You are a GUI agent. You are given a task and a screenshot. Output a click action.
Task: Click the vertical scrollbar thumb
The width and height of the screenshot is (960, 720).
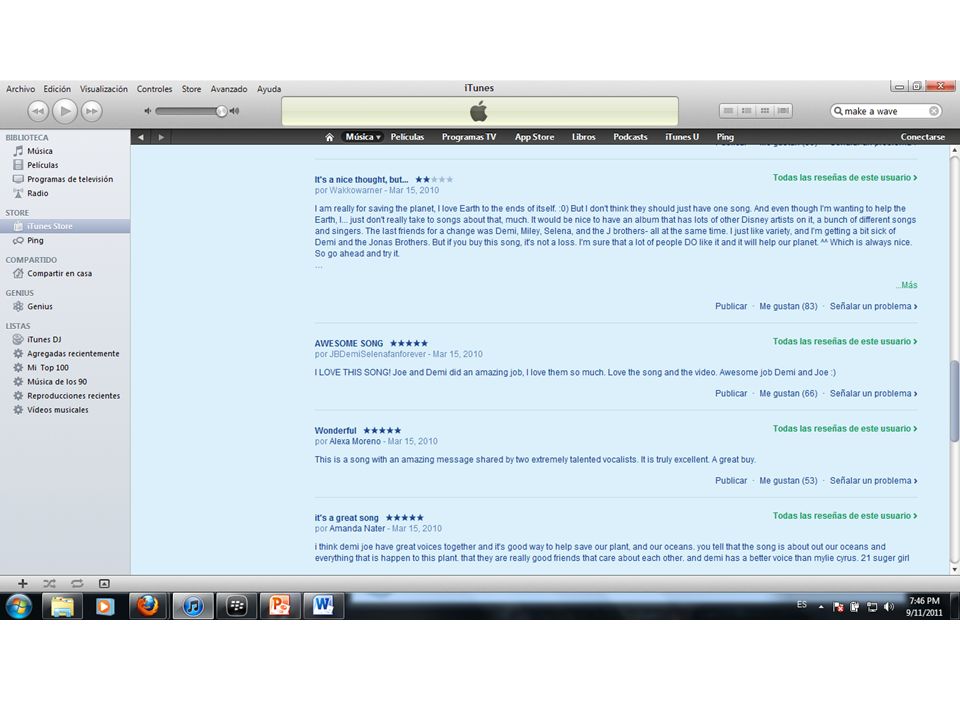pyautogui.click(x=954, y=401)
